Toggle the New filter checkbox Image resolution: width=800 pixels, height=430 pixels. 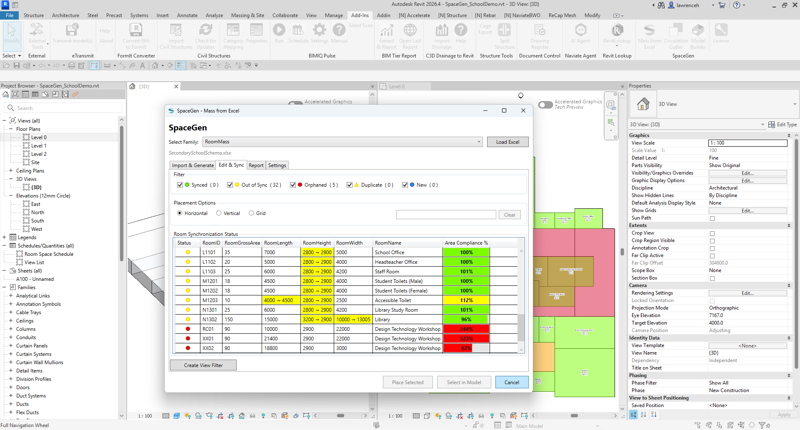click(x=405, y=185)
